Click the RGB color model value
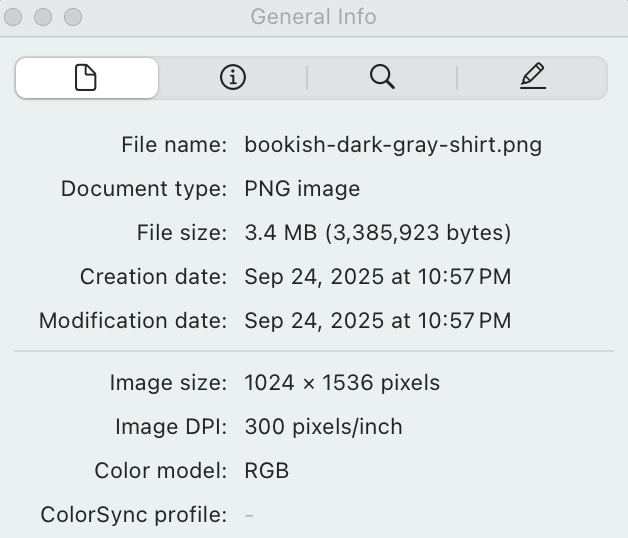This screenshot has width=628, height=538. click(x=267, y=471)
